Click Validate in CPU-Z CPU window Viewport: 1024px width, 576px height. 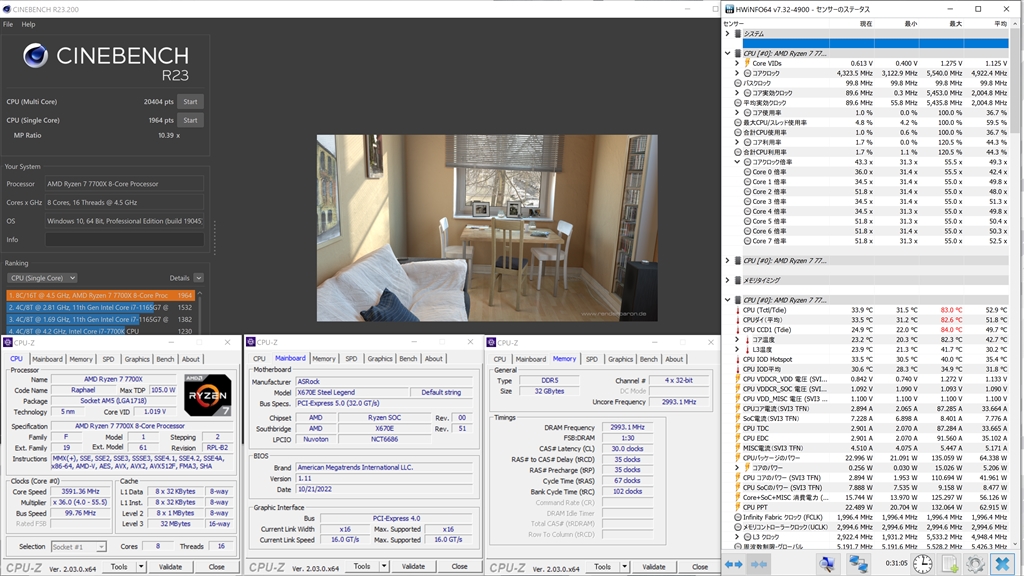[x=170, y=567]
